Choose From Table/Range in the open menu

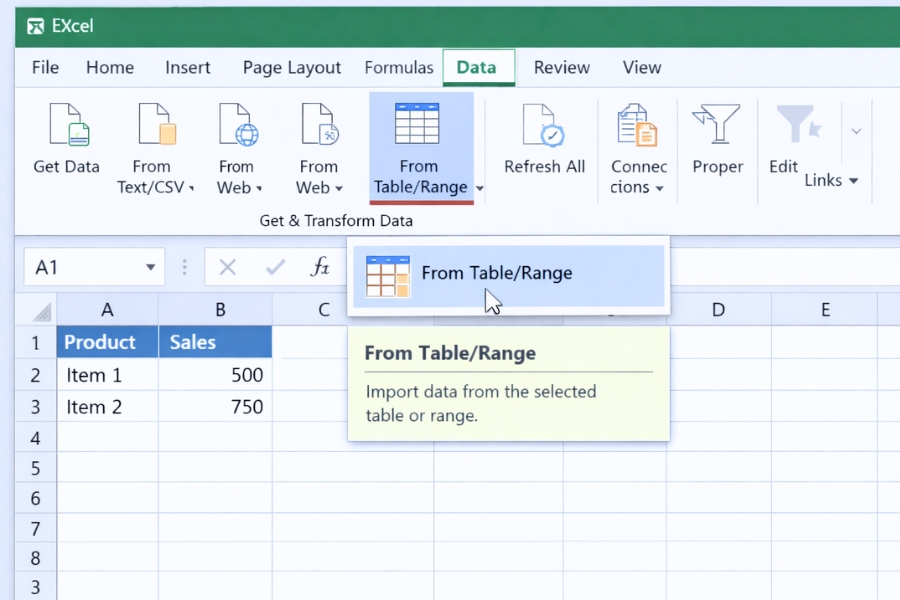[498, 272]
